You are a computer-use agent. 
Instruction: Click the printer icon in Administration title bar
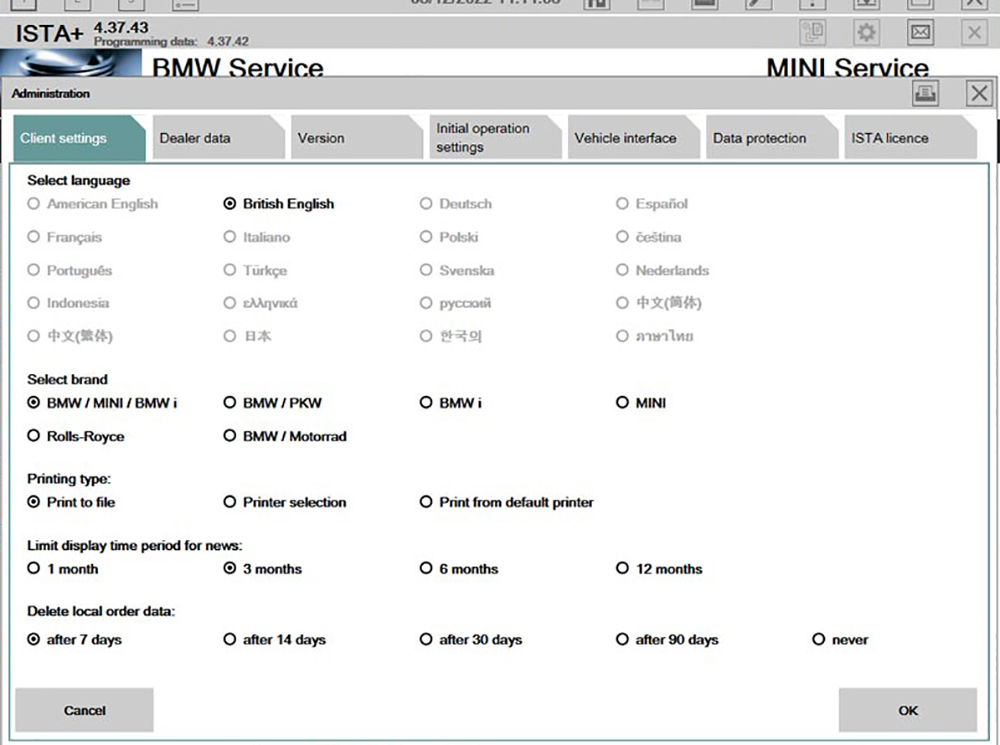925,94
